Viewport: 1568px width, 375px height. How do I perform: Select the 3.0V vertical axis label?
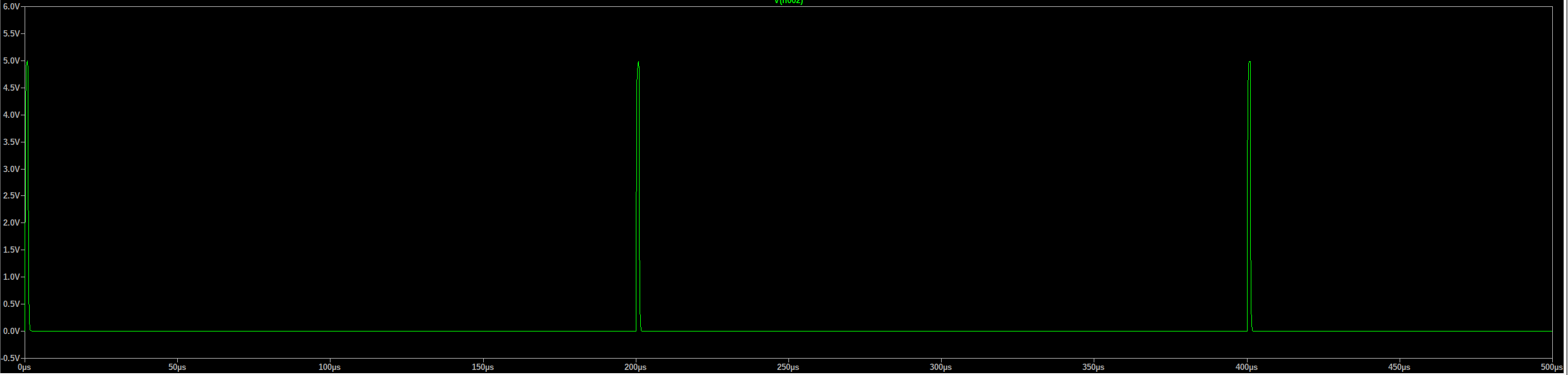pyautogui.click(x=11, y=169)
